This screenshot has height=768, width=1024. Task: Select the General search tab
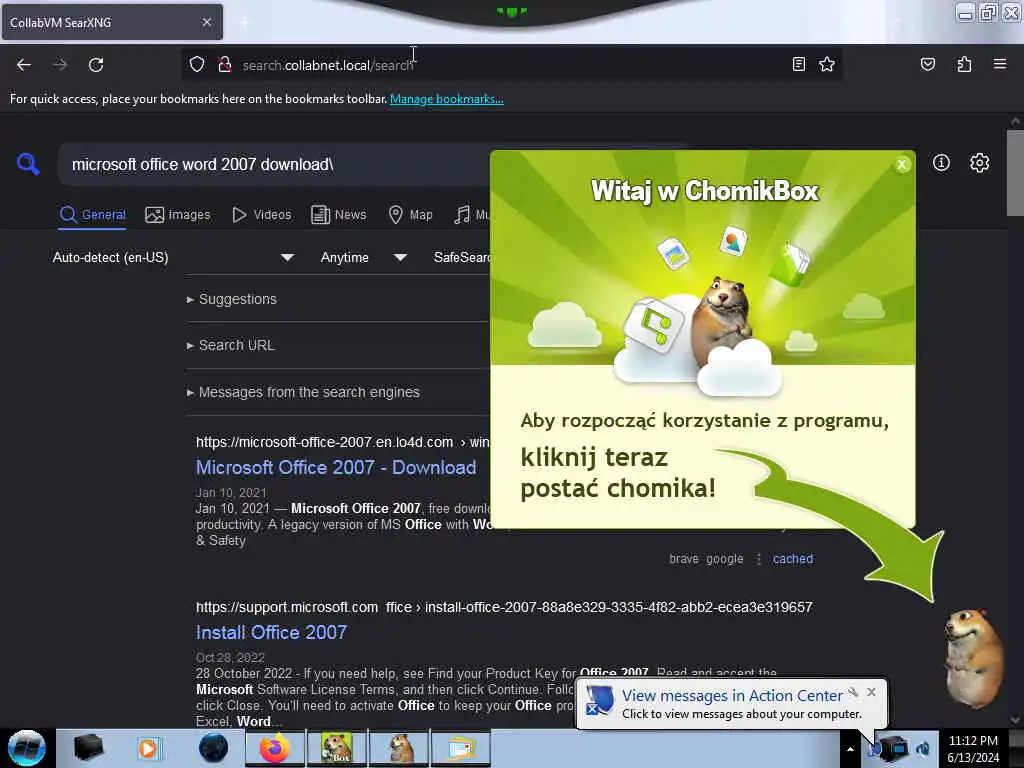tap(92, 215)
